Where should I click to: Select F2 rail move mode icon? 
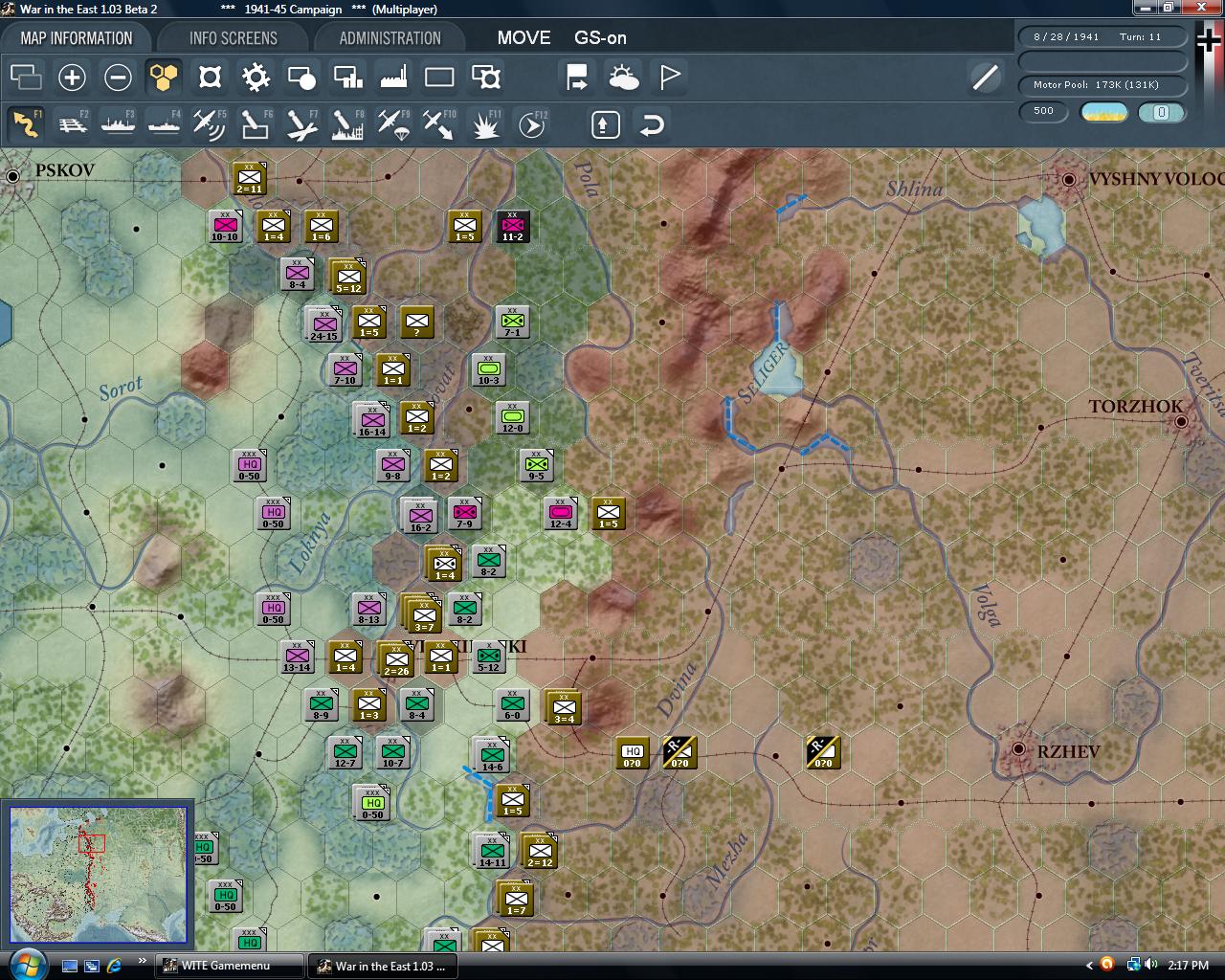click(72, 124)
